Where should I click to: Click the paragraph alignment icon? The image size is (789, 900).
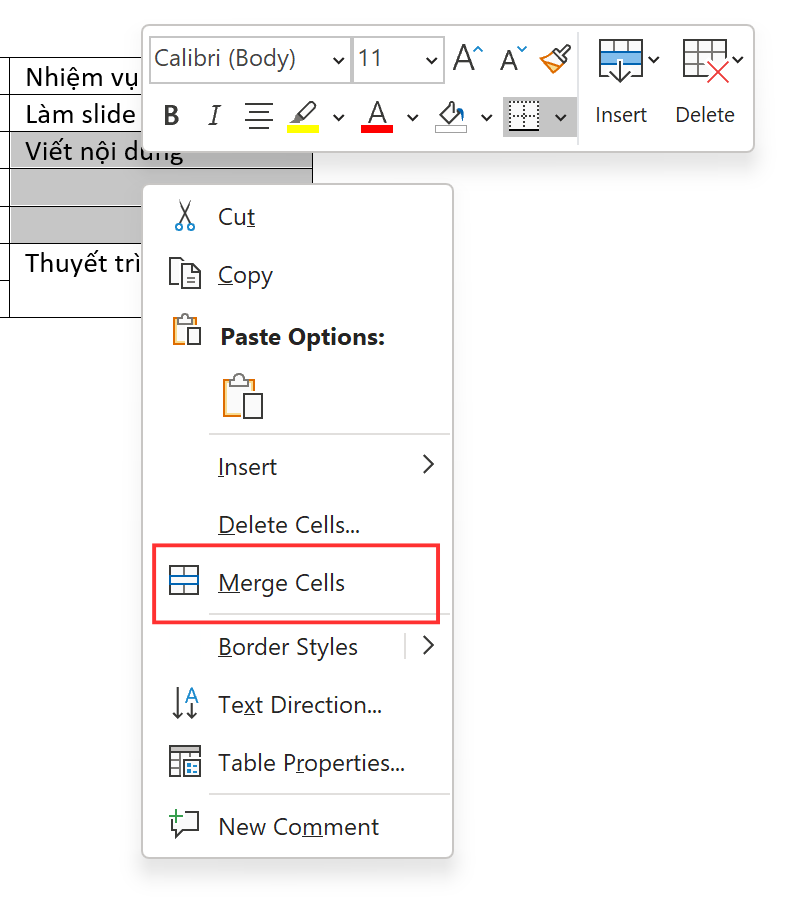click(259, 116)
